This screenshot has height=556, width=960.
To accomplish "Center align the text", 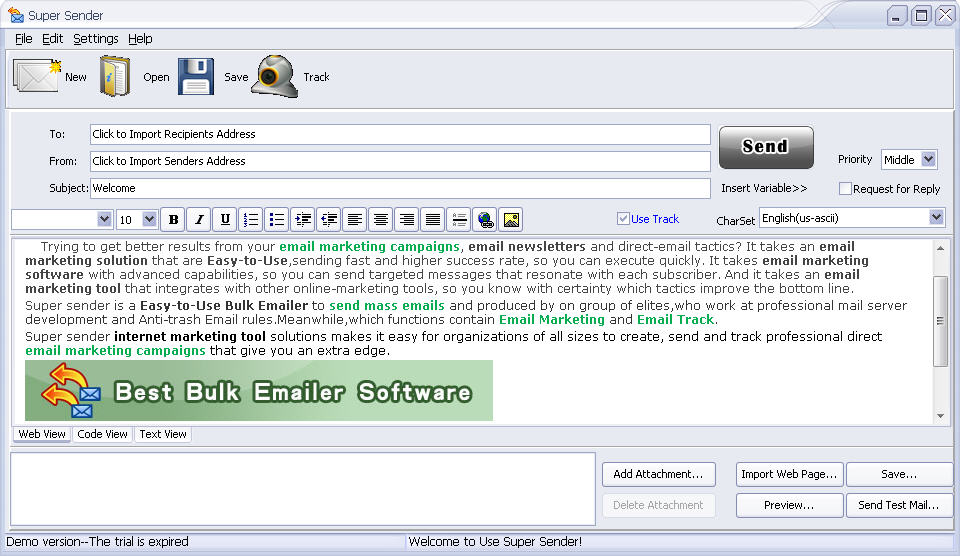I will [381, 219].
